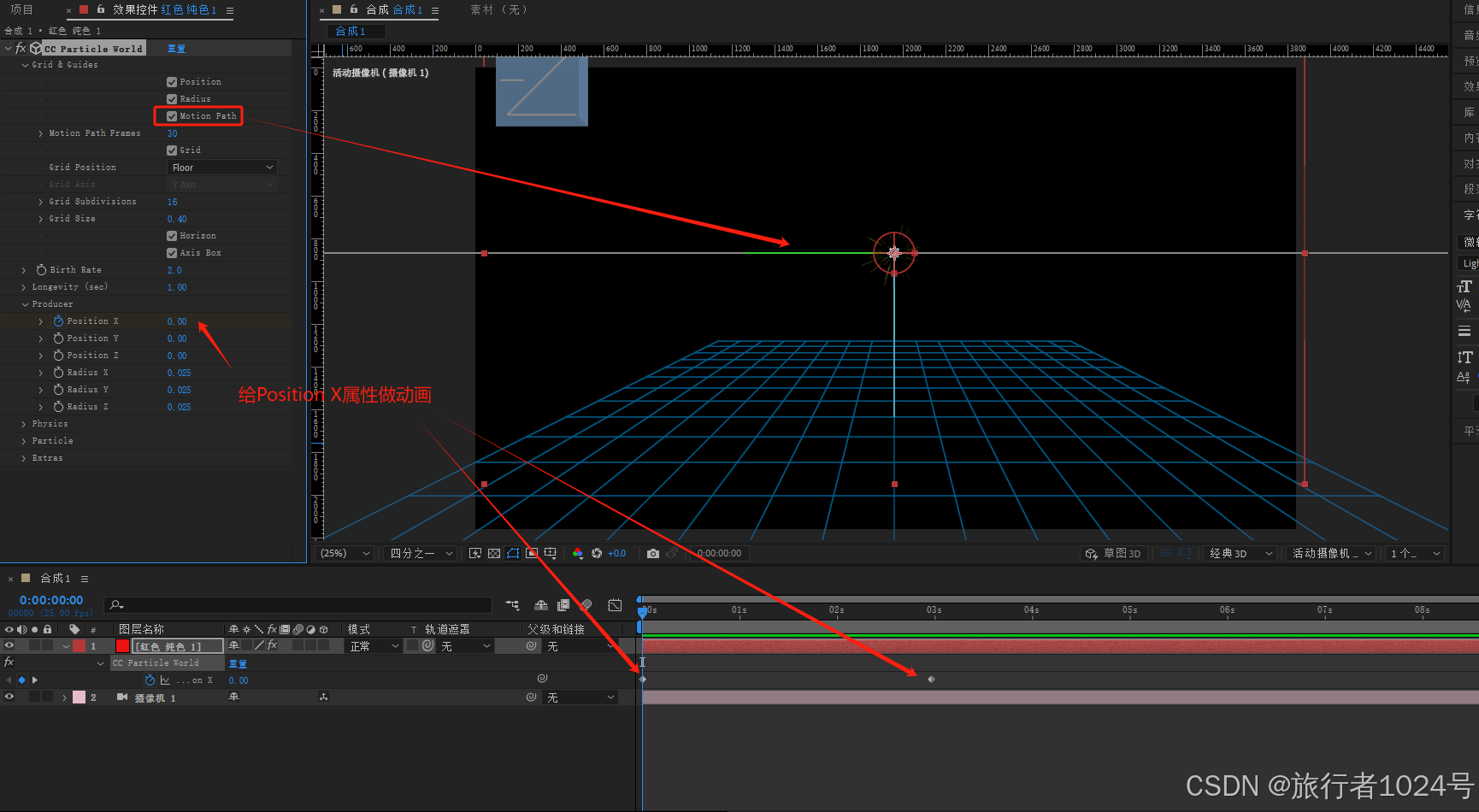1479x812 pixels.
Task: Open the Effect Controls panel menu
Action: [x=230, y=10]
